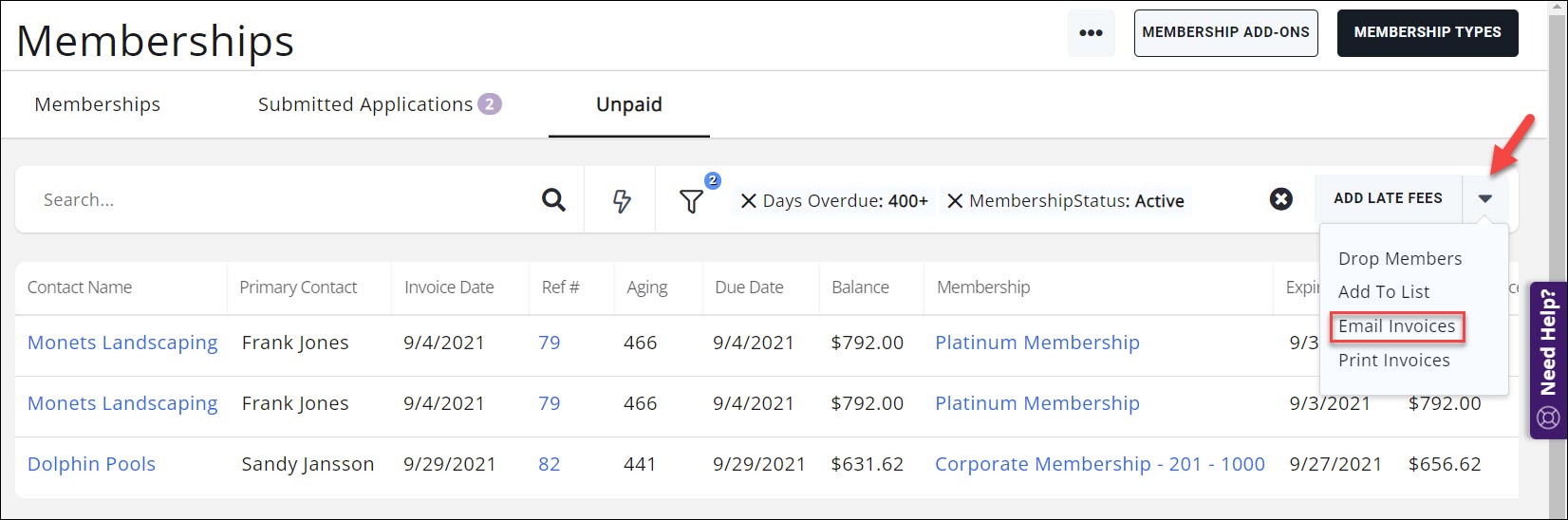This screenshot has height=520, width=1568.
Task: Open the Dolphin Pools contact link
Action: click(x=91, y=464)
